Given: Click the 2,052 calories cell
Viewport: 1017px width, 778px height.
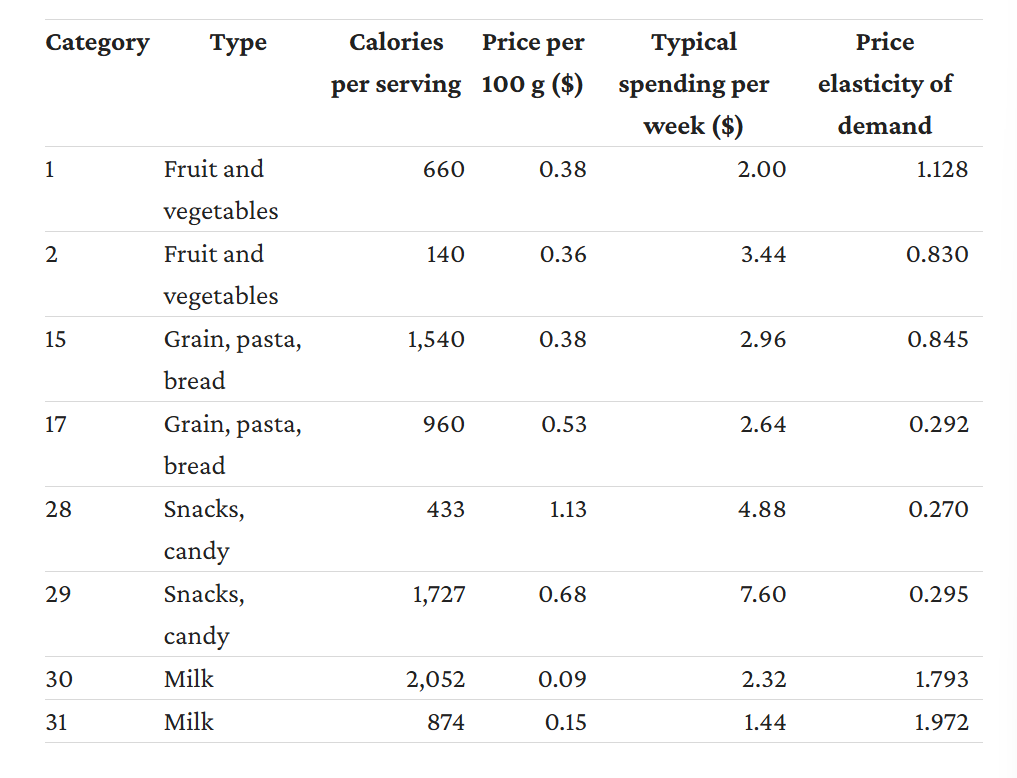Looking at the screenshot, I should pos(435,679).
